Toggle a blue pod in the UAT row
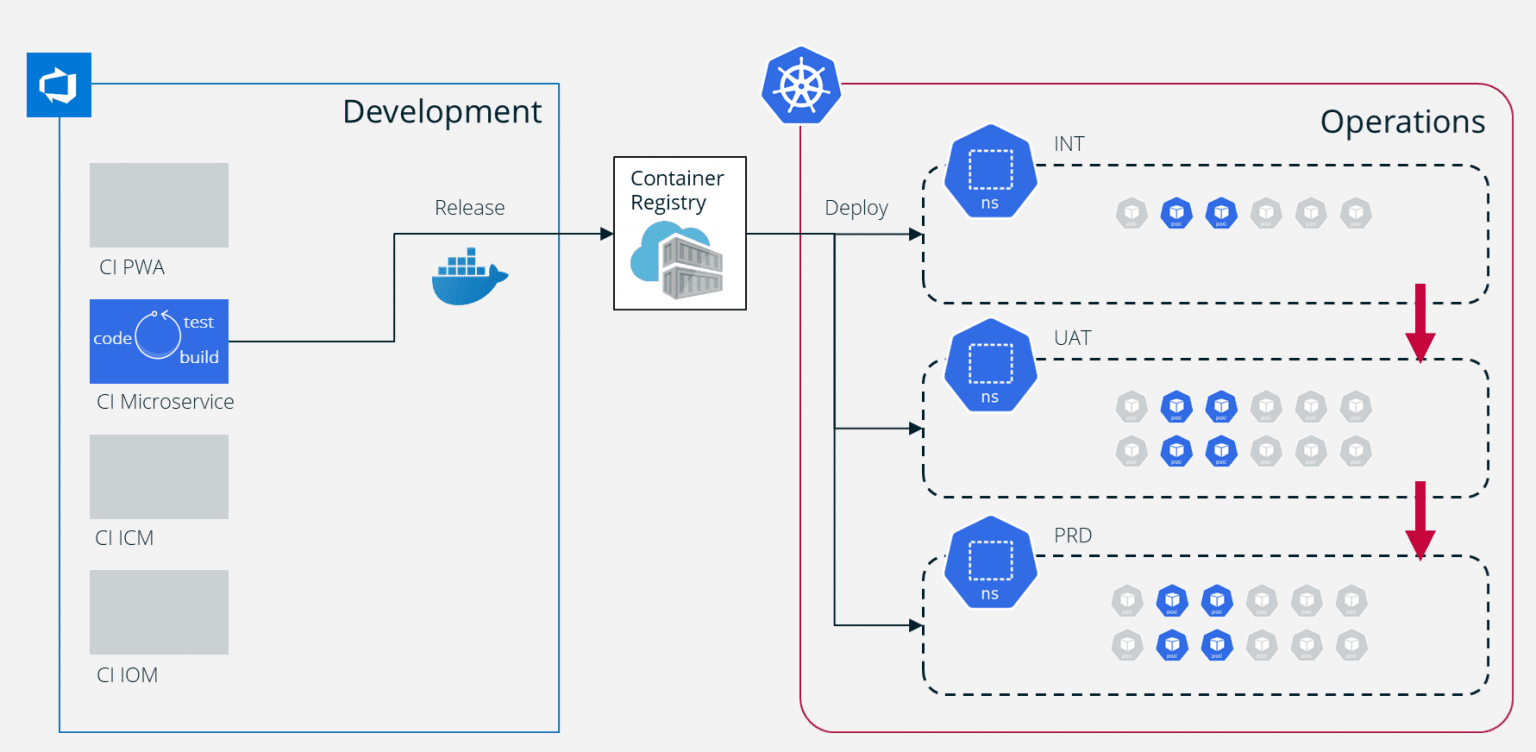 coord(1176,407)
